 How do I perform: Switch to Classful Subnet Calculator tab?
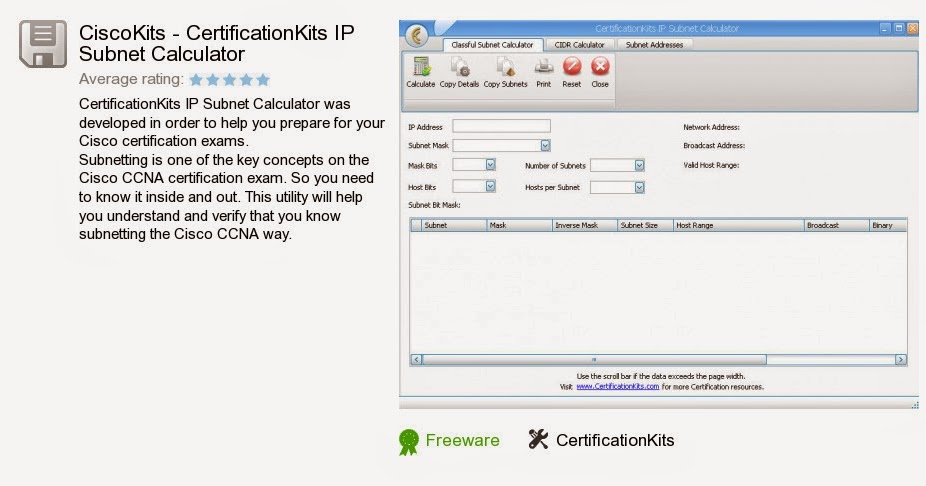point(492,45)
